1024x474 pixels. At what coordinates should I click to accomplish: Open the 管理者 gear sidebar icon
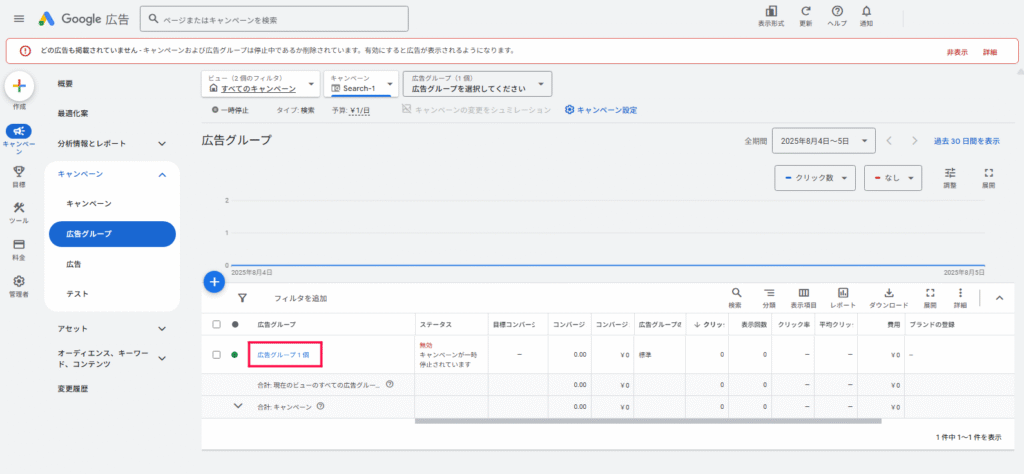(19, 281)
